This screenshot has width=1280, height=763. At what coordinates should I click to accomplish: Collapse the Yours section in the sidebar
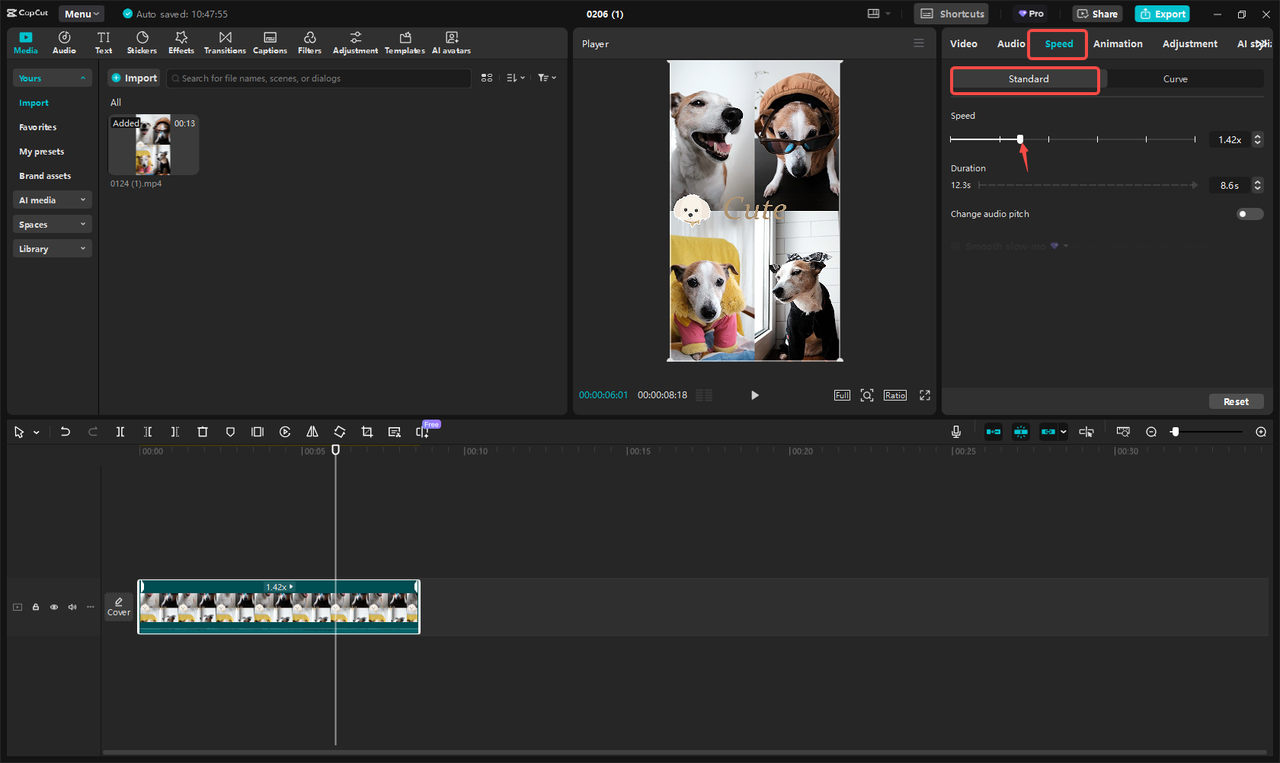(x=82, y=77)
